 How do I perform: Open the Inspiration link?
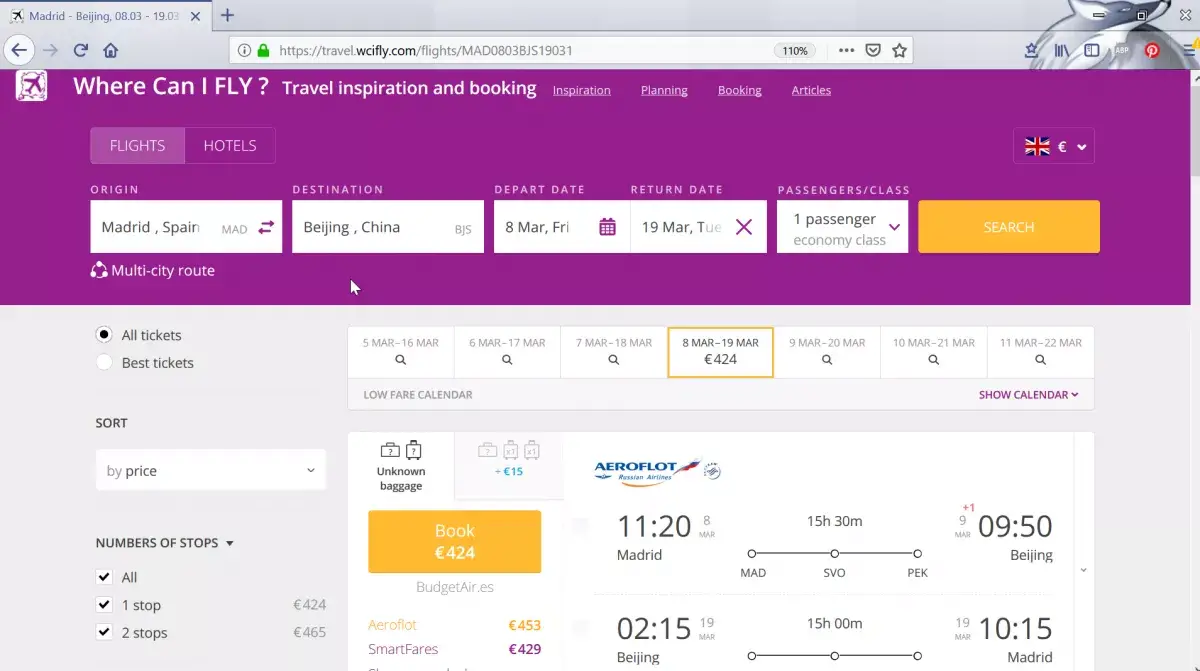(582, 90)
